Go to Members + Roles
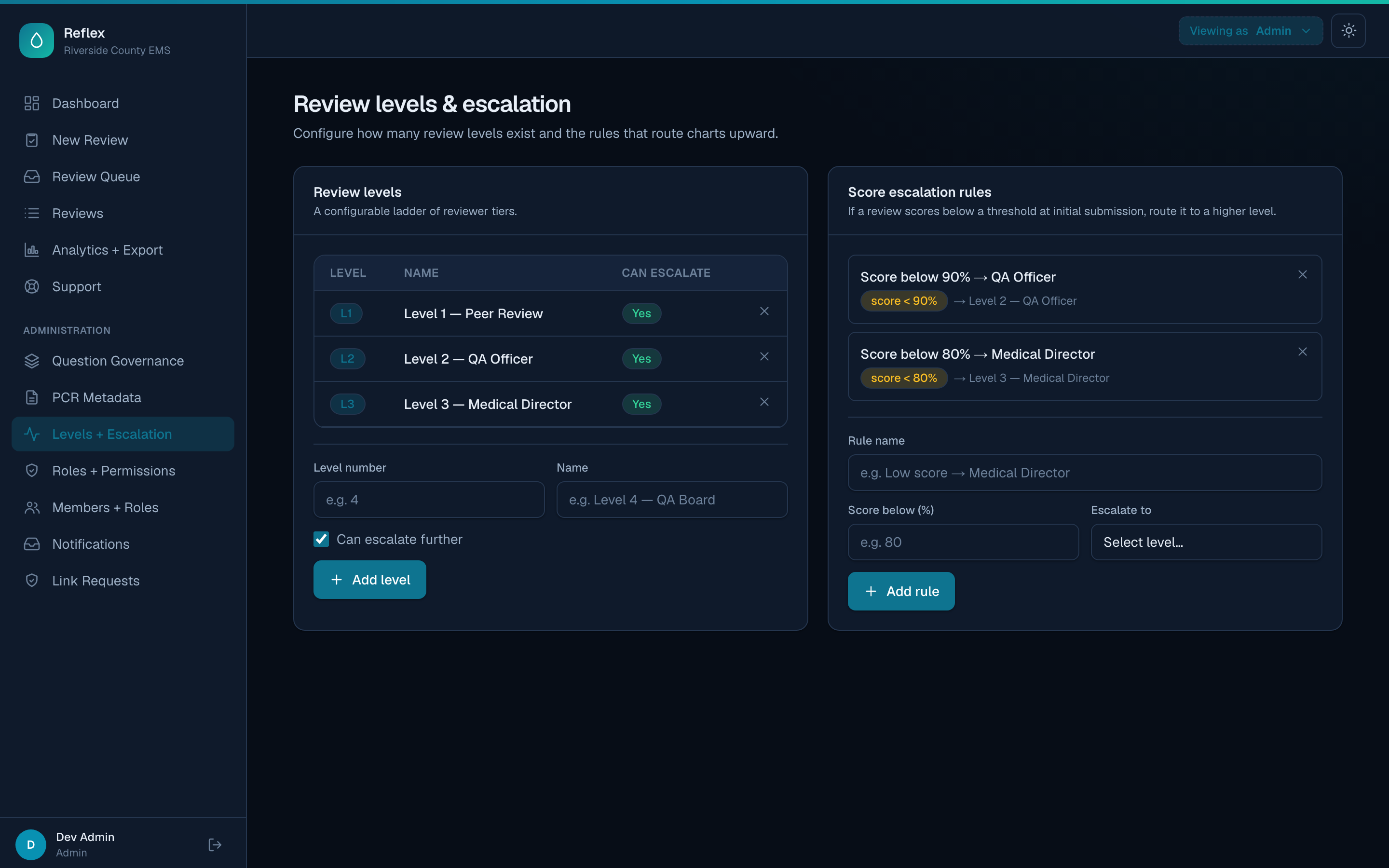 click(123, 507)
